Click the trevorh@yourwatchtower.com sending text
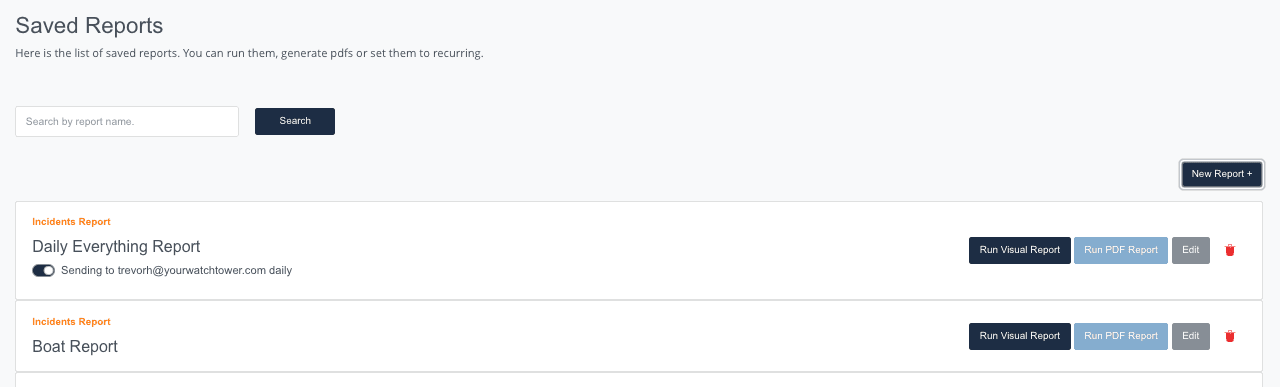Image resolution: width=1280 pixels, height=387 pixels. point(176,270)
